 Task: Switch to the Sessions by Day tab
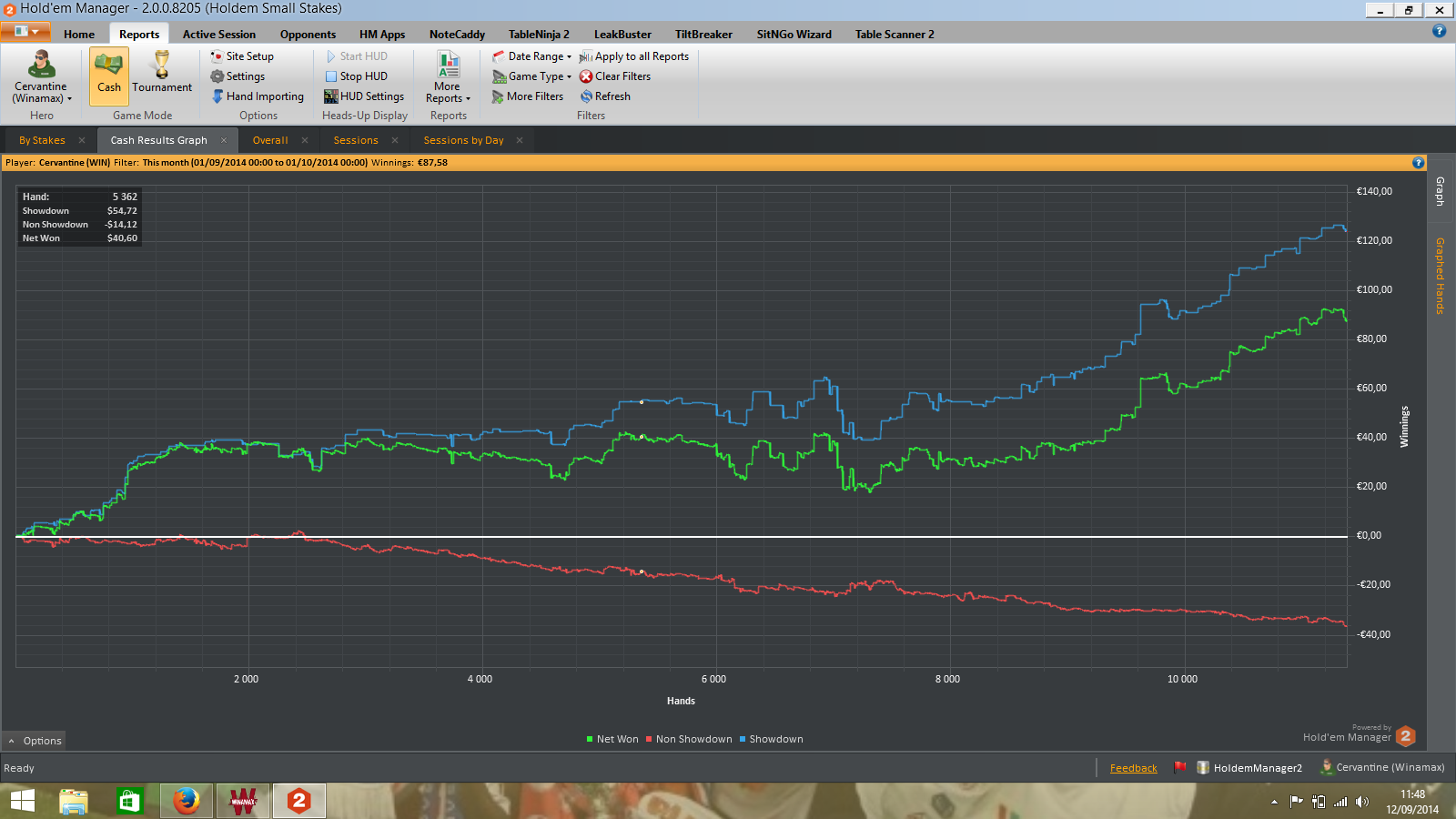click(x=463, y=140)
